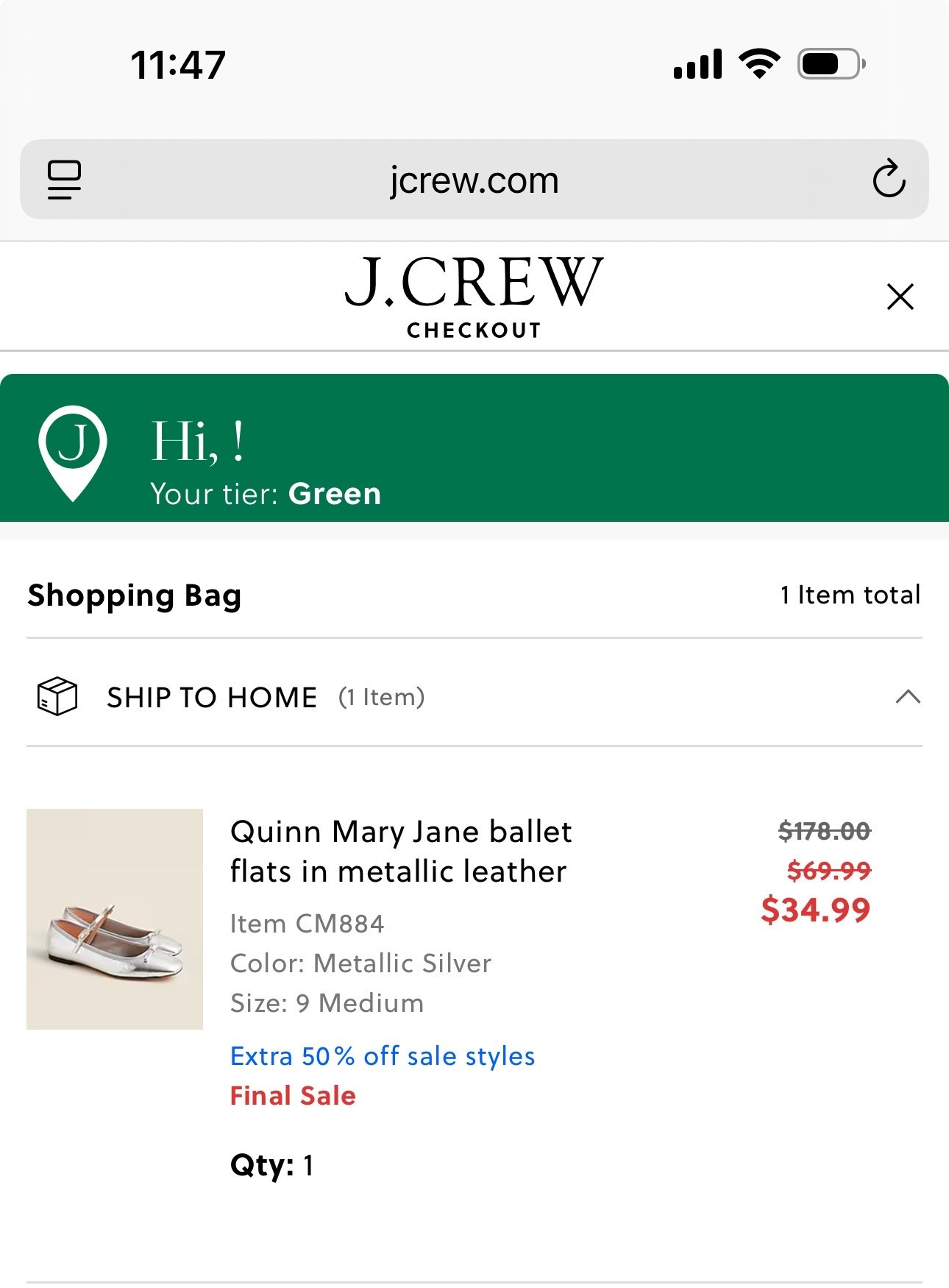Open the browser page reader menu icon
Viewport: 949px width, 1288px height.
pos(64,180)
